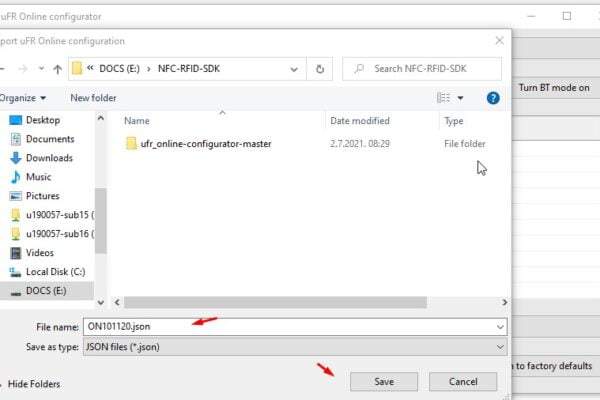Click the view layout icon
600x400 pixels.
pyautogui.click(x=443, y=98)
